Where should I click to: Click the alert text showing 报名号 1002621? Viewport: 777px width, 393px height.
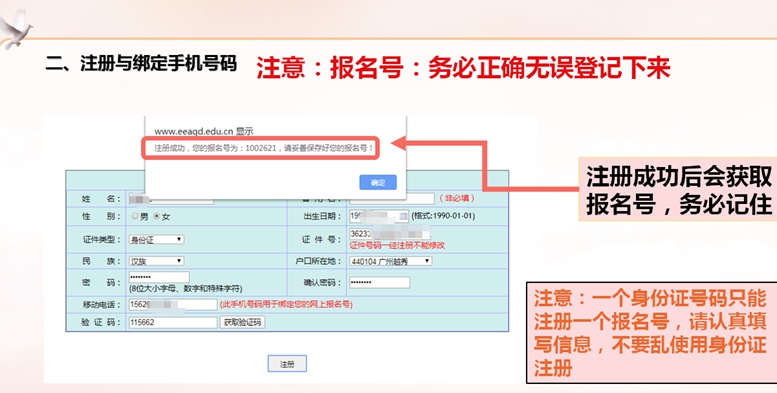click(x=264, y=148)
